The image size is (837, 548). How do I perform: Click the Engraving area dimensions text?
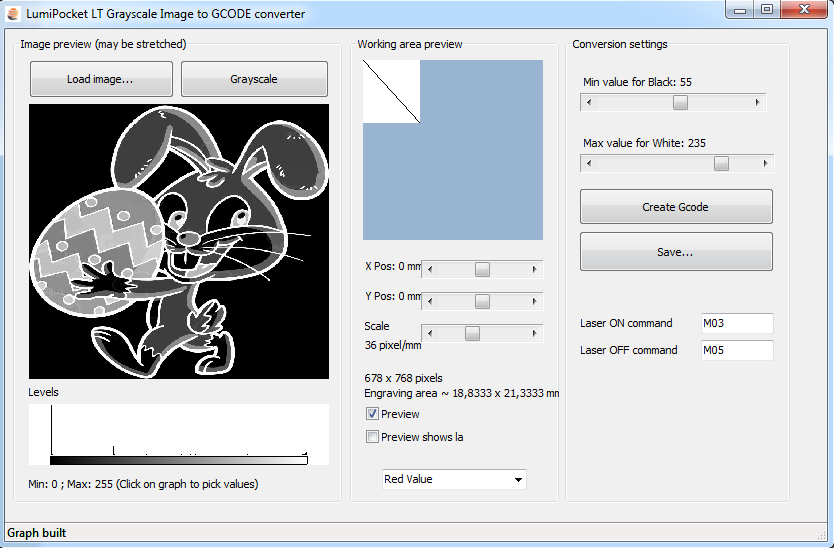[x=461, y=393]
